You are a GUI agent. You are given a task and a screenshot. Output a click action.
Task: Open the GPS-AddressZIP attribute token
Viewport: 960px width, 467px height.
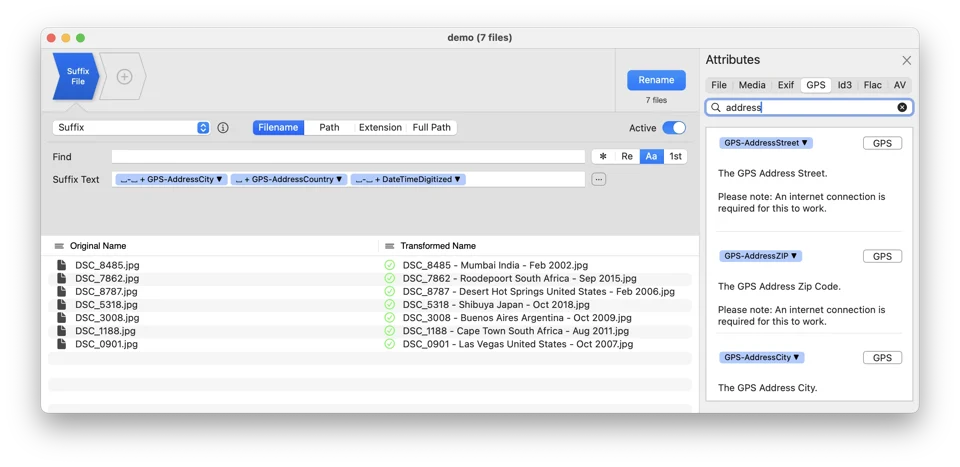[x=760, y=256]
